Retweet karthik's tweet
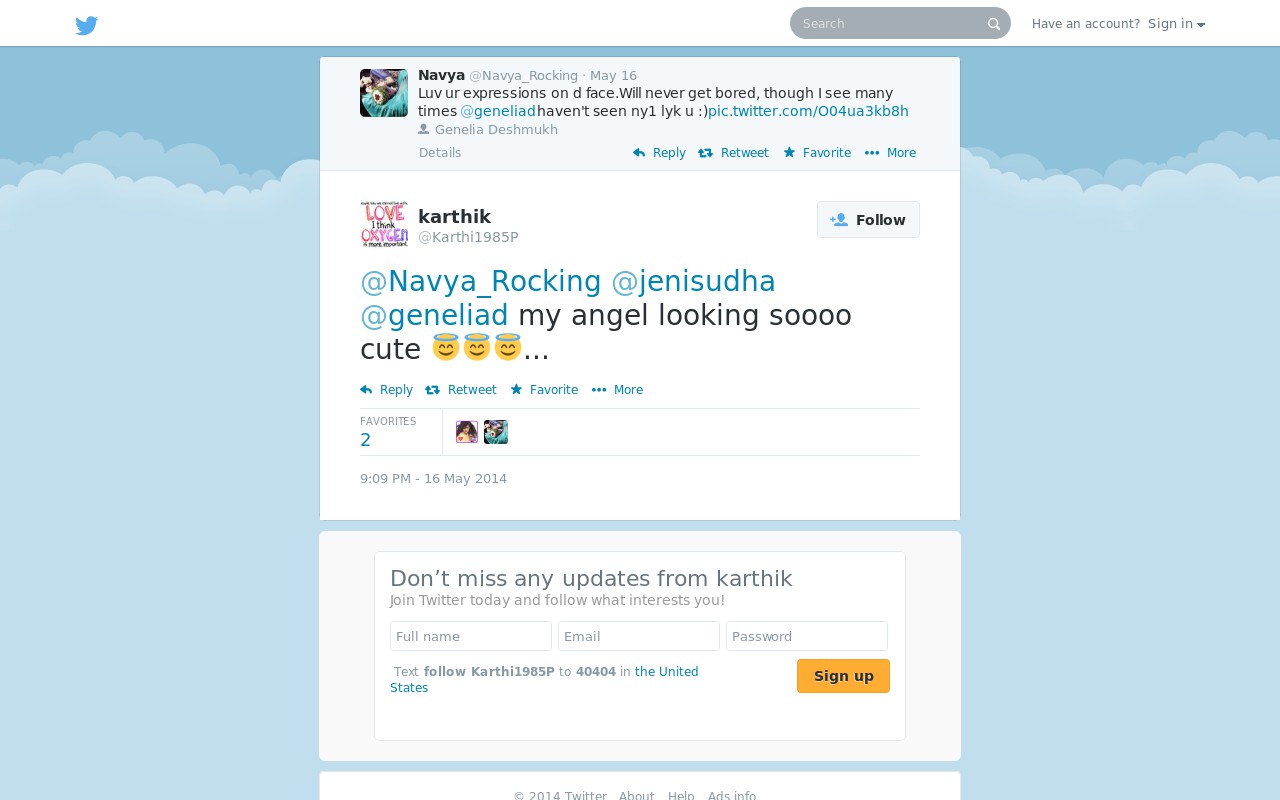This screenshot has height=800, width=1280. [461, 390]
